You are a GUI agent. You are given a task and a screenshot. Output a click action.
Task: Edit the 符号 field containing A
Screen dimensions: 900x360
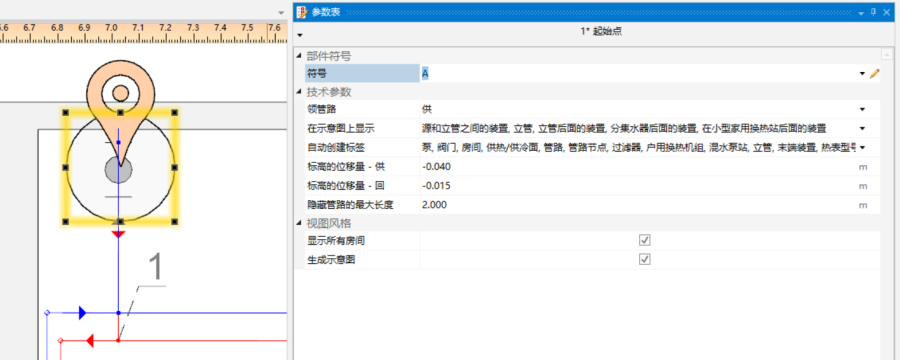[x=638, y=73]
